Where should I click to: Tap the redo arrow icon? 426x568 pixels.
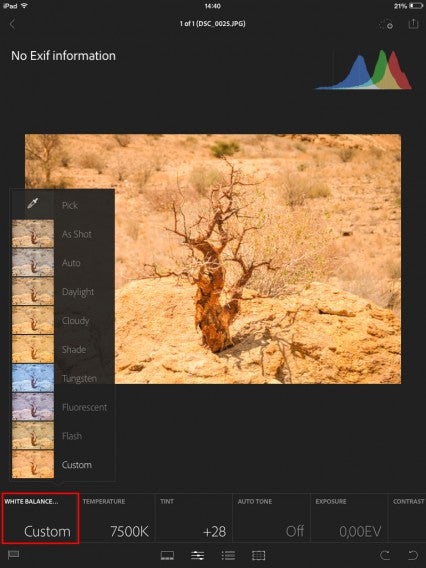385,555
